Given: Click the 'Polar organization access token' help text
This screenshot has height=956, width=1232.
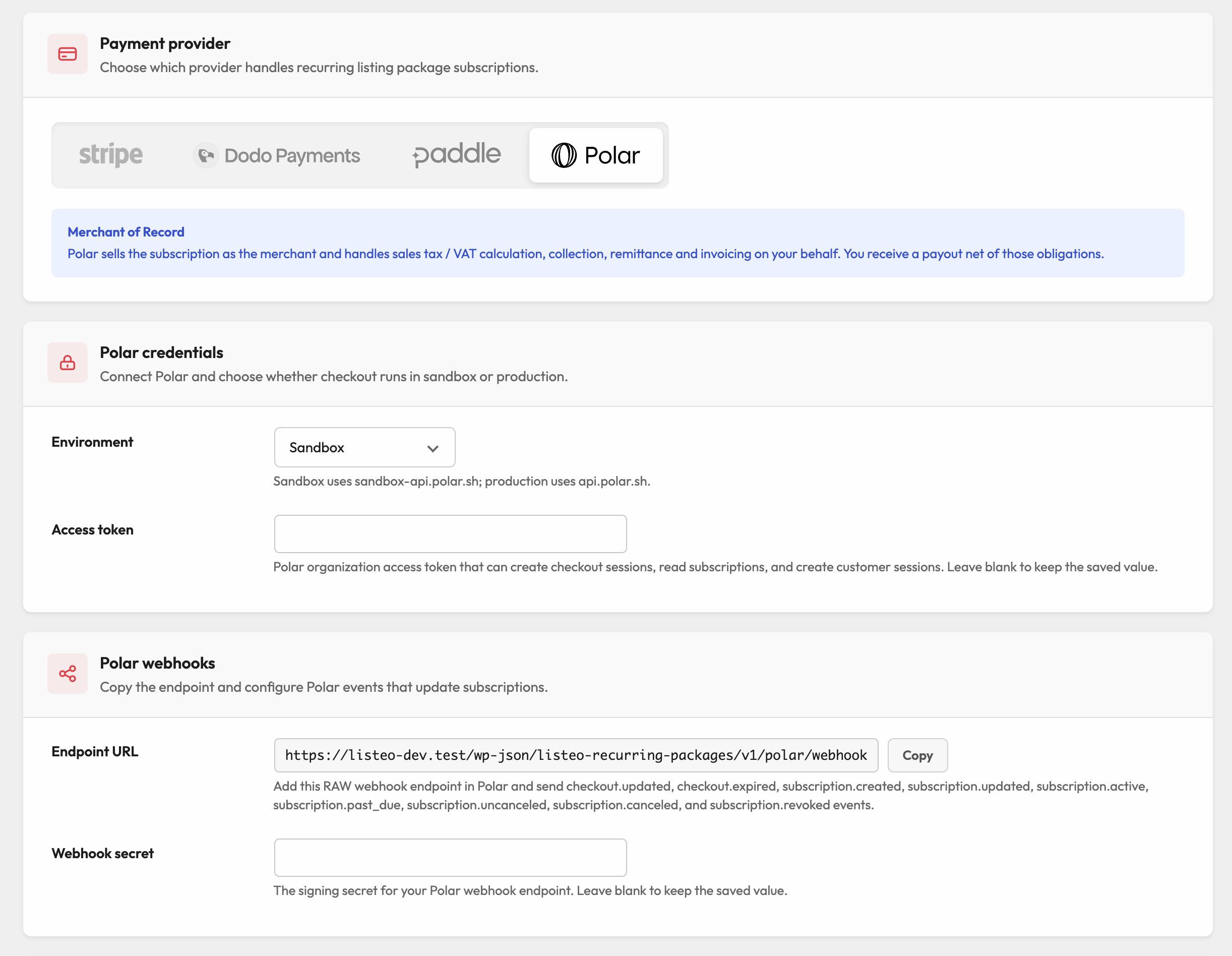Looking at the screenshot, I should click(715, 567).
